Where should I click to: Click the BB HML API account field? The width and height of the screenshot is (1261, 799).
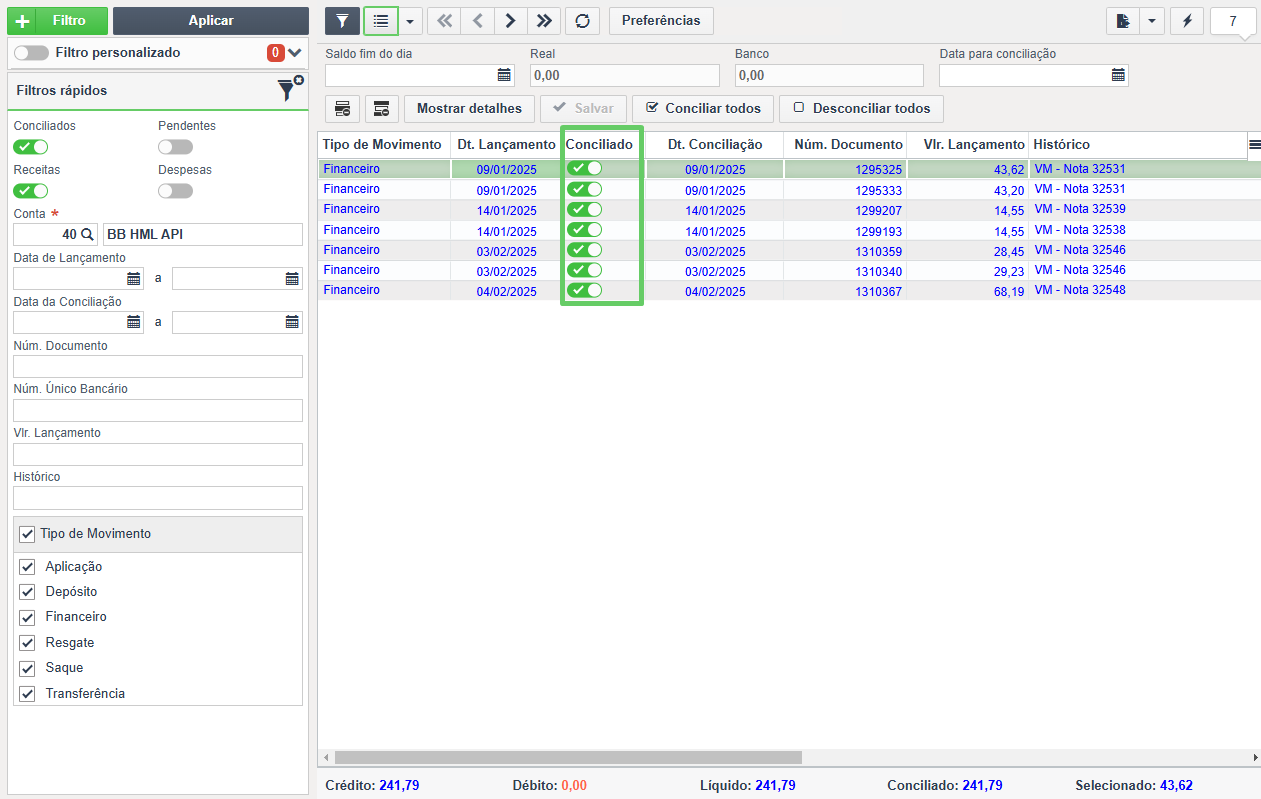coord(203,235)
